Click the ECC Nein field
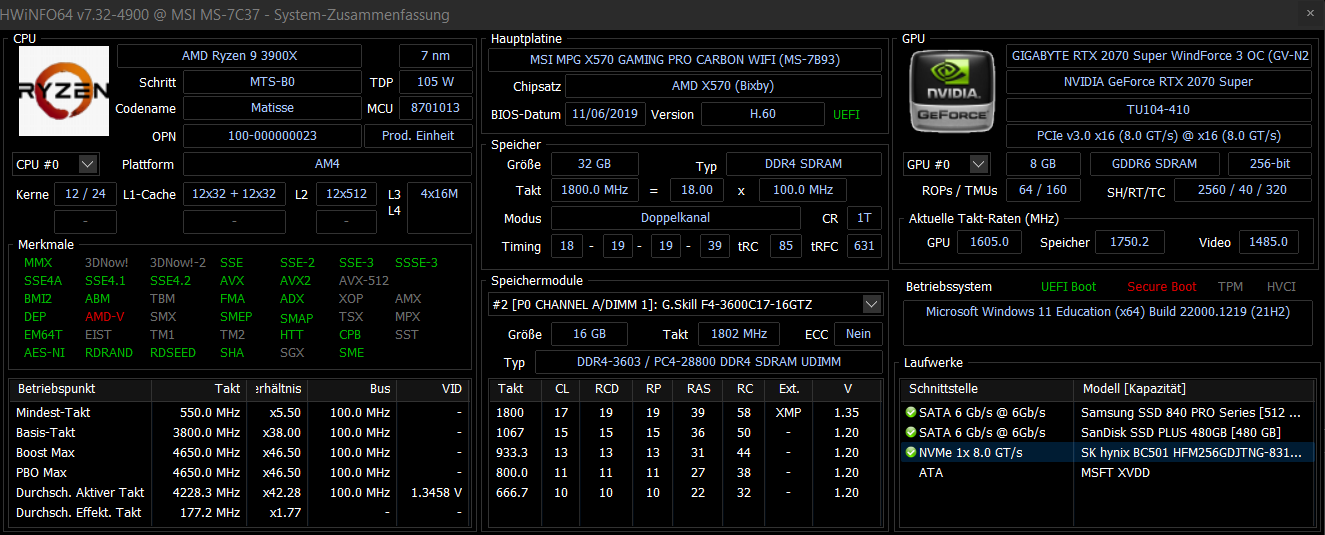Image resolution: width=1325 pixels, height=535 pixels. coord(858,334)
